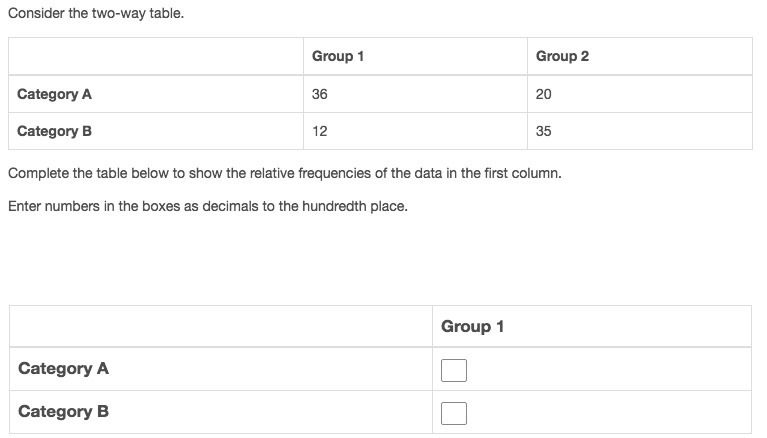This screenshot has width=767, height=438.
Task: Click the cell containing the value 35
Action: point(544,131)
